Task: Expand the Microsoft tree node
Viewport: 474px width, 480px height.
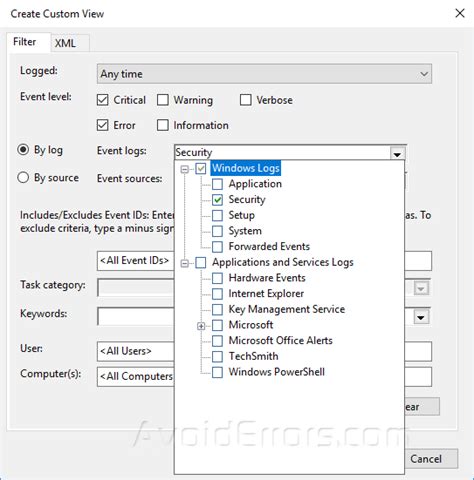Action: click(x=201, y=326)
